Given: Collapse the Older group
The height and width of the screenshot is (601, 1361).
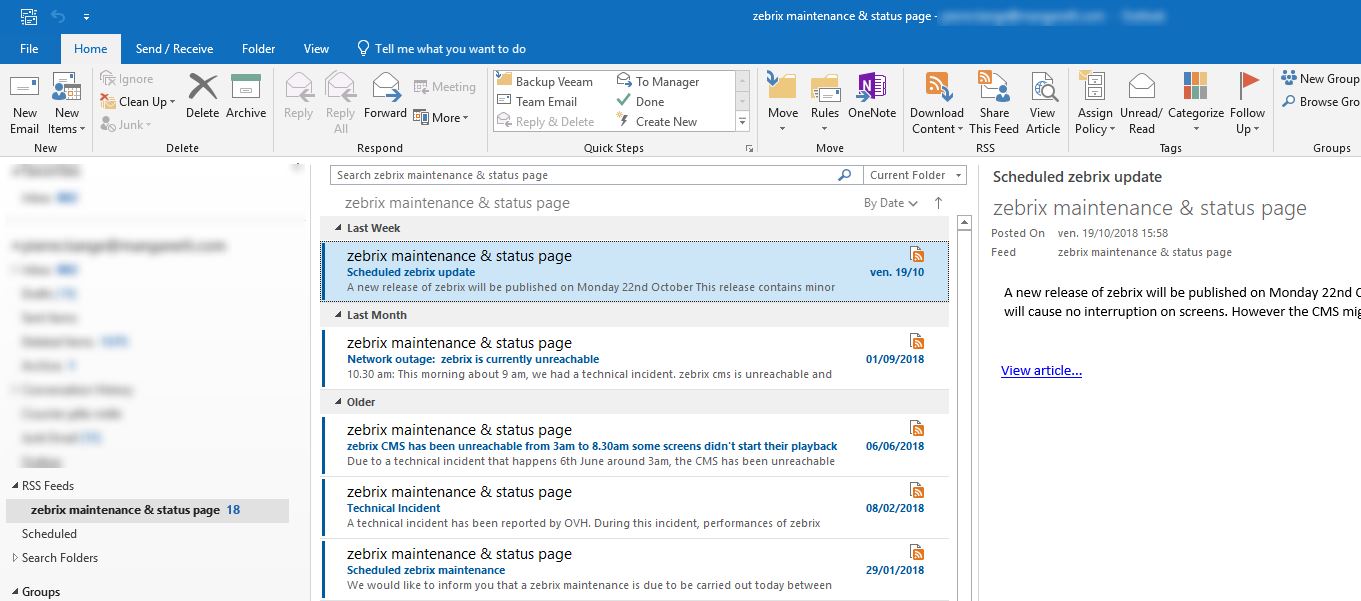Looking at the screenshot, I should 338,402.
